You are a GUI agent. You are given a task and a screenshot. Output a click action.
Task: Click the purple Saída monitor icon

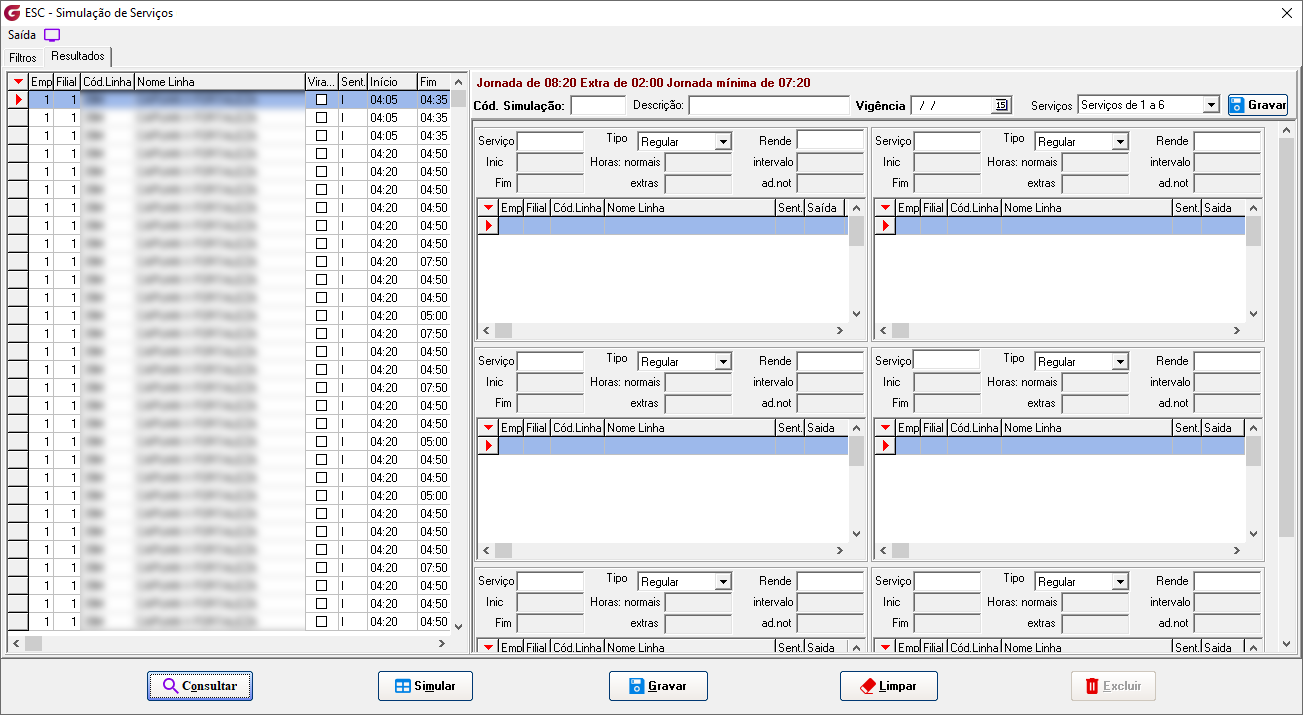point(52,35)
